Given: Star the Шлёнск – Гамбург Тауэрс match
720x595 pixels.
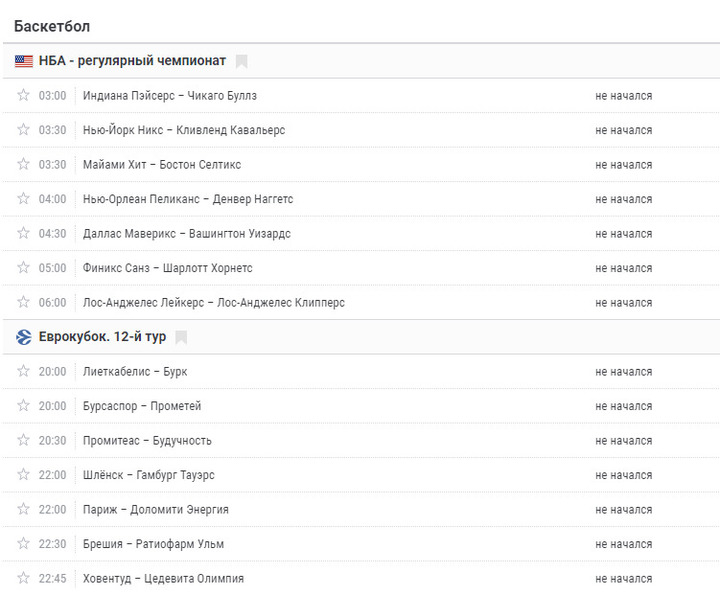Looking at the screenshot, I should pyautogui.click(x=23, y=474).
